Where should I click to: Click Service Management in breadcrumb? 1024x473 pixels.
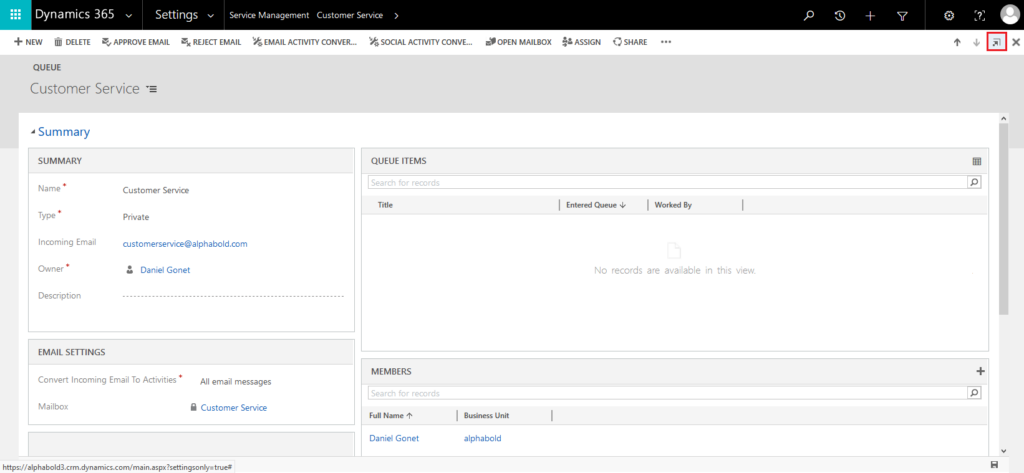pos(269,15)
